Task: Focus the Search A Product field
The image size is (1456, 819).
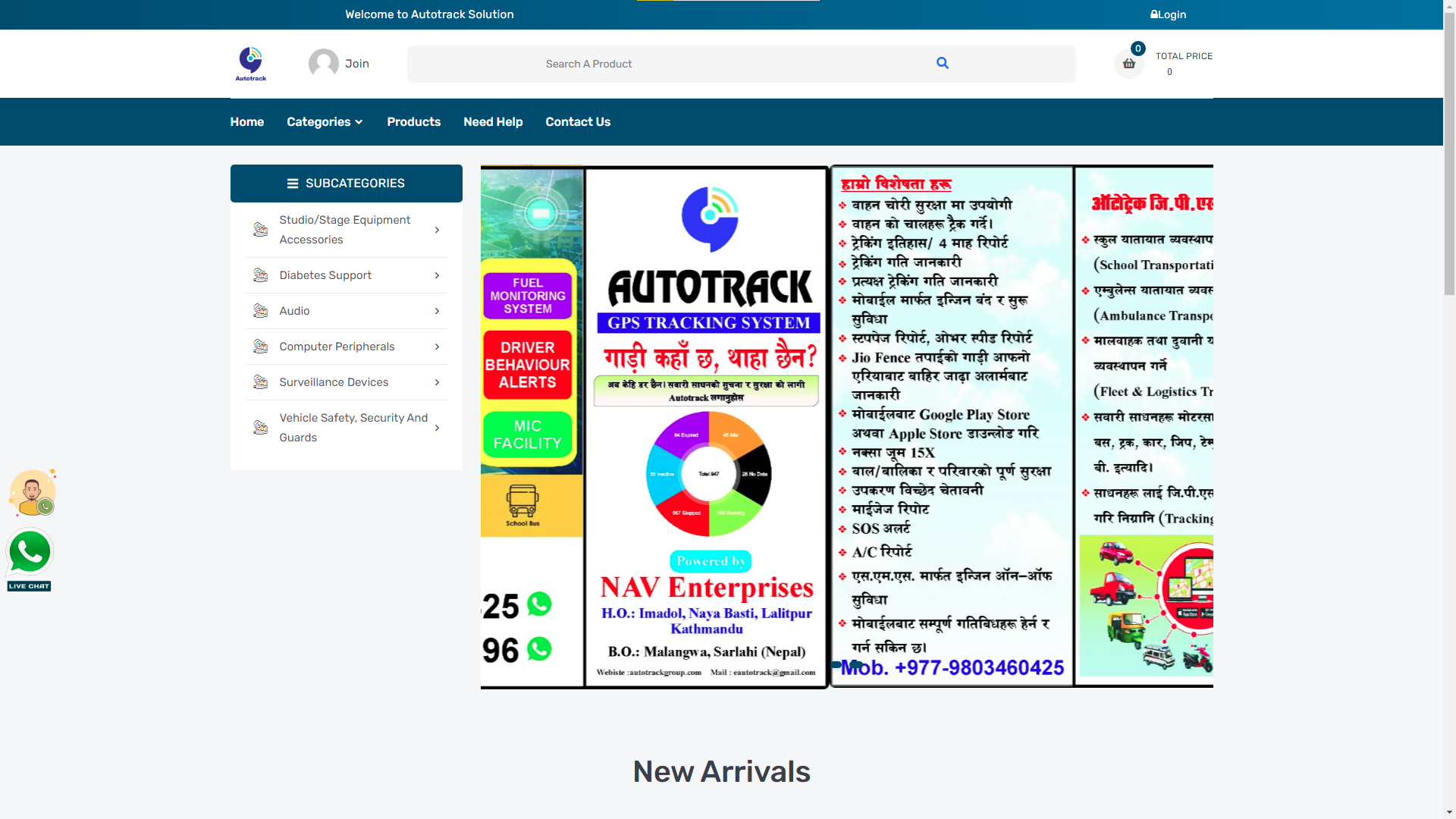Action: coord(741,64)
